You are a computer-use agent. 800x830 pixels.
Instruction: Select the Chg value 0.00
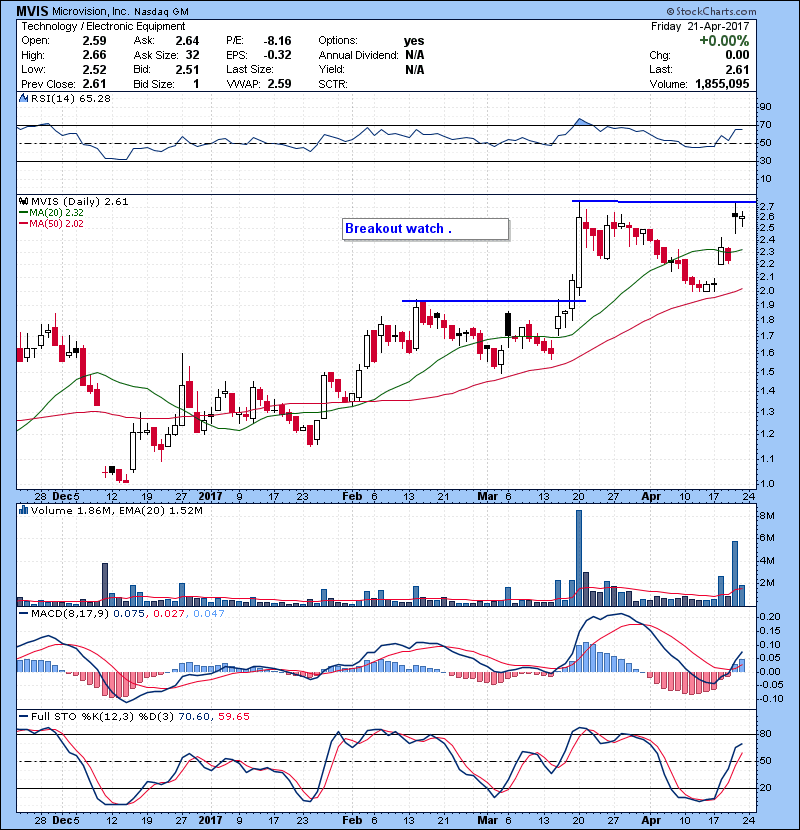pos(738,55)
